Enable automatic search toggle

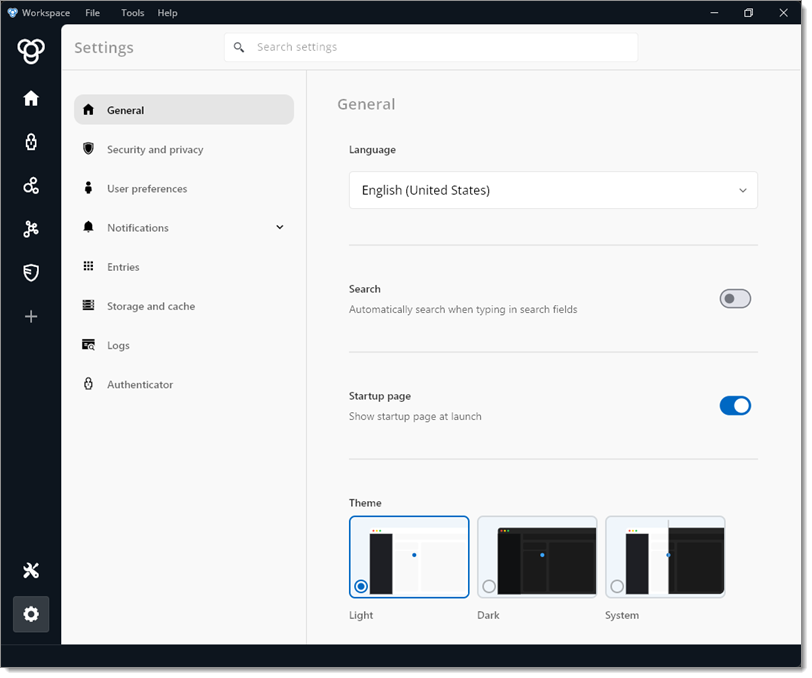point(735,299)
